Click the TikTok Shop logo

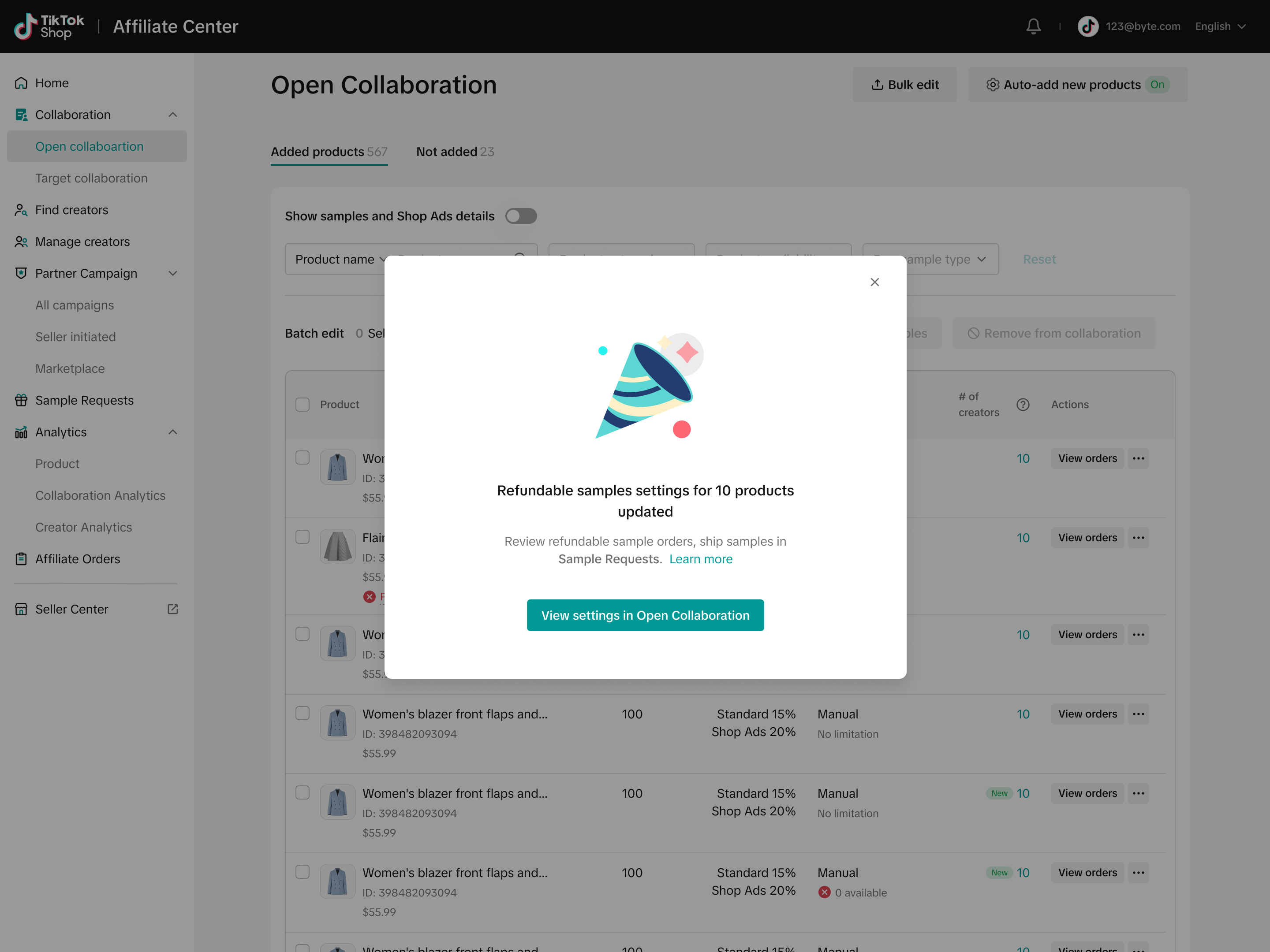click(49, 26)
